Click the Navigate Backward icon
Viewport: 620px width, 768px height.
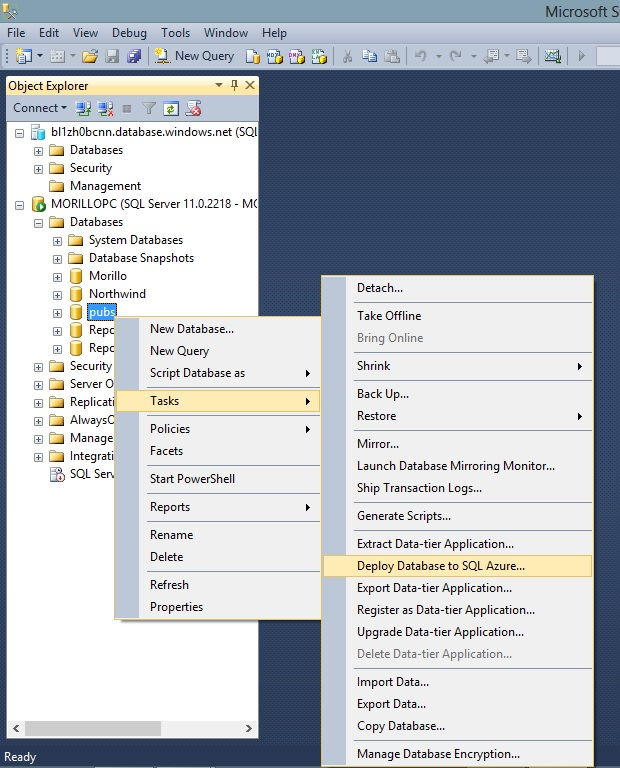click(x=491, y=56)
